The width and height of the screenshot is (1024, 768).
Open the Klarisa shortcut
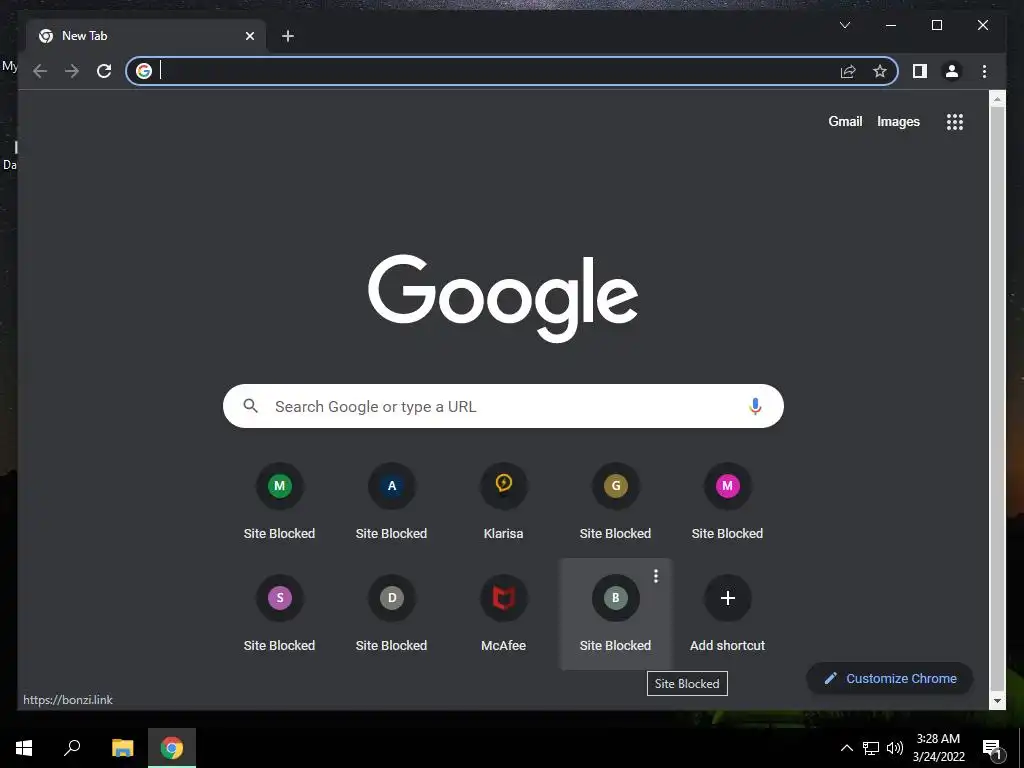click(504, 501)
